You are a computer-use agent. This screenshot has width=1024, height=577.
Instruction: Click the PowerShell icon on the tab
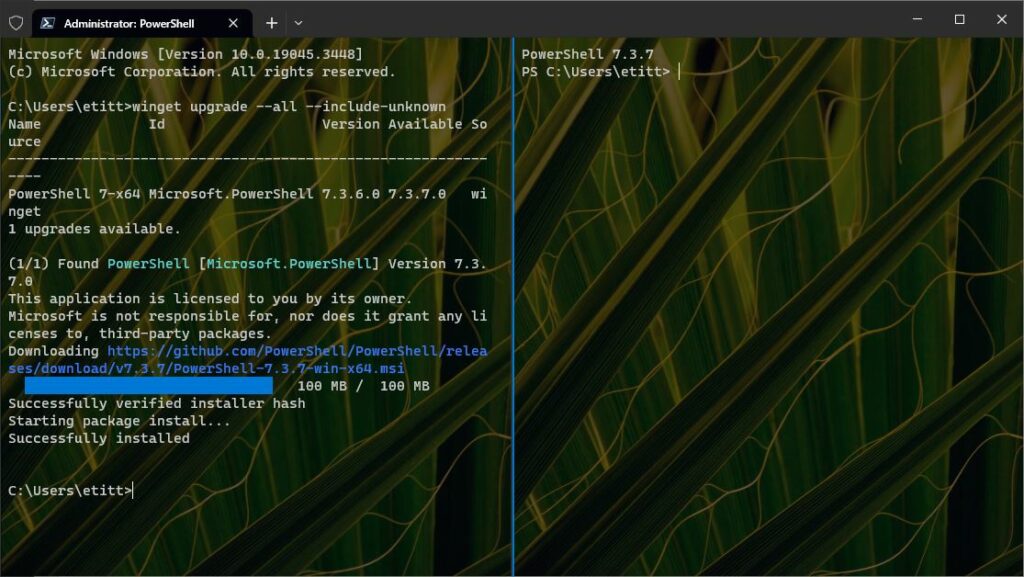[x=47, y=23]
